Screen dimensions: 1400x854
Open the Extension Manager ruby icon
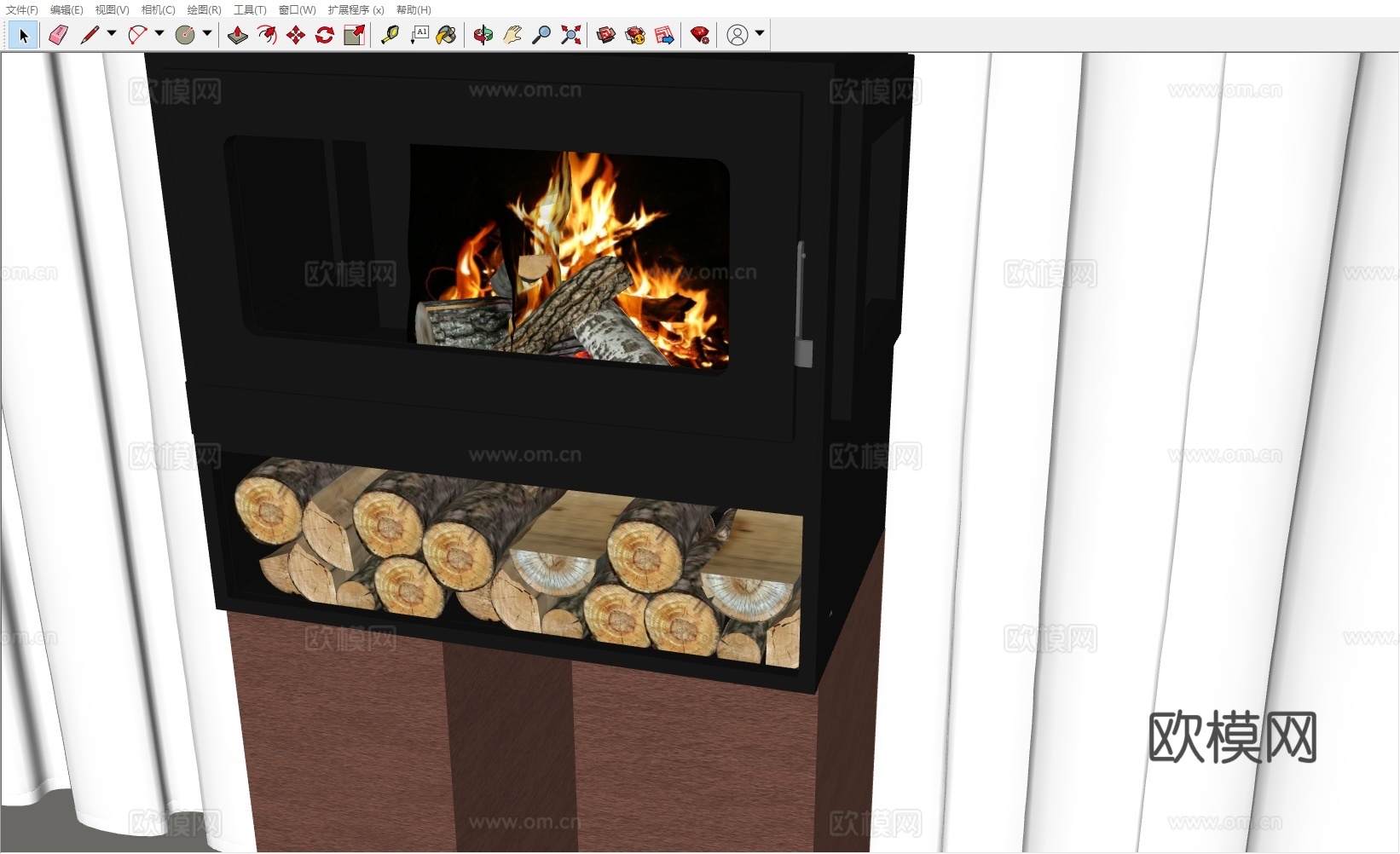(x=700, y=35)
